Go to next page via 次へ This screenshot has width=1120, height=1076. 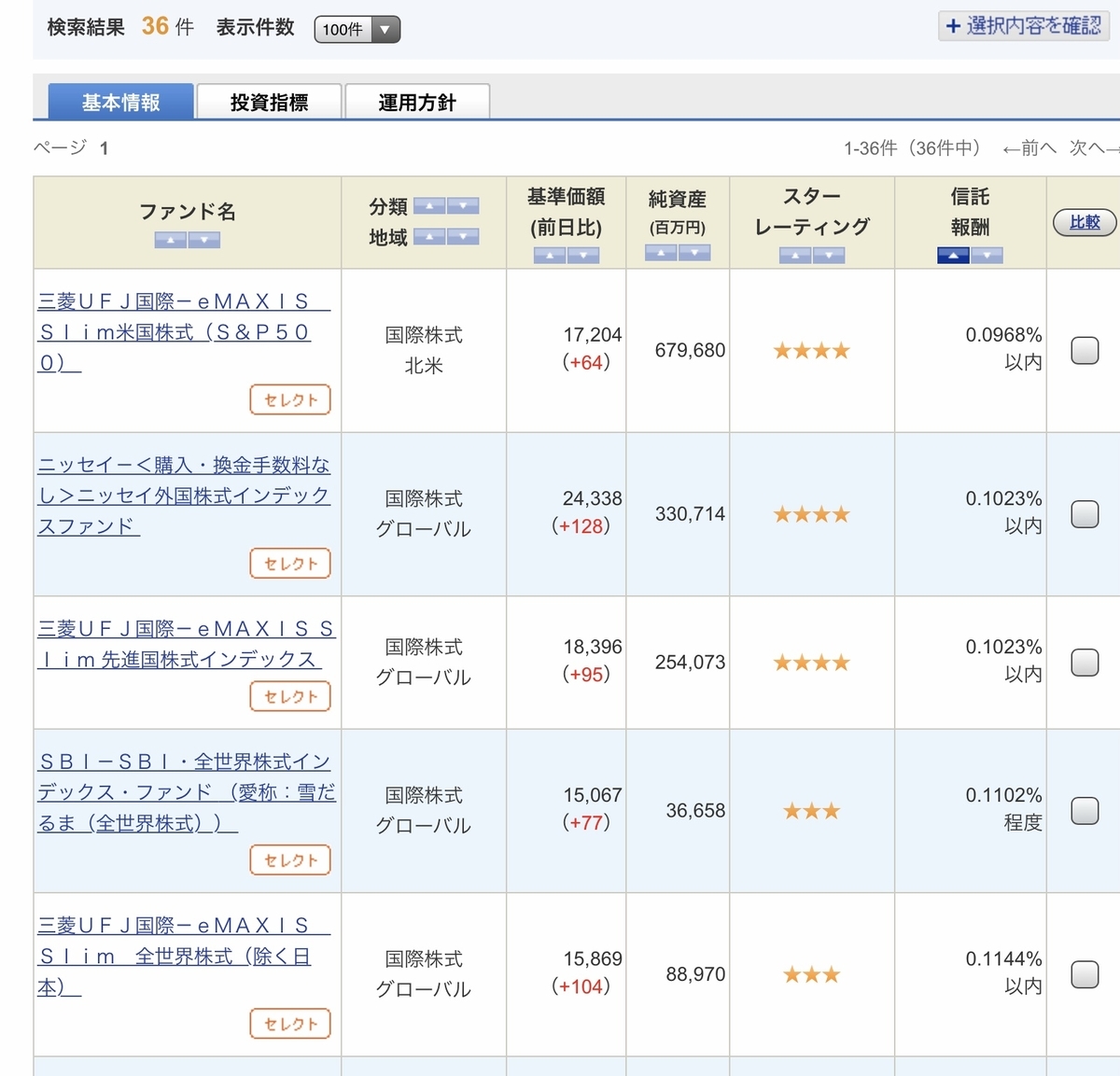click(1093, 148)
